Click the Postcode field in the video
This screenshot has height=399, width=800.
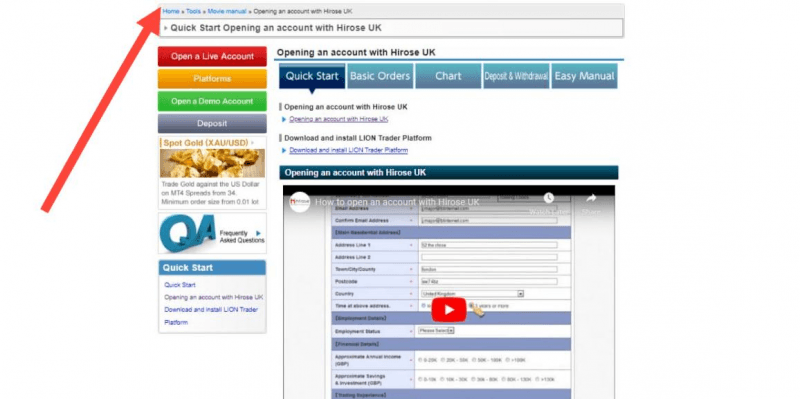tap(489, 282)
